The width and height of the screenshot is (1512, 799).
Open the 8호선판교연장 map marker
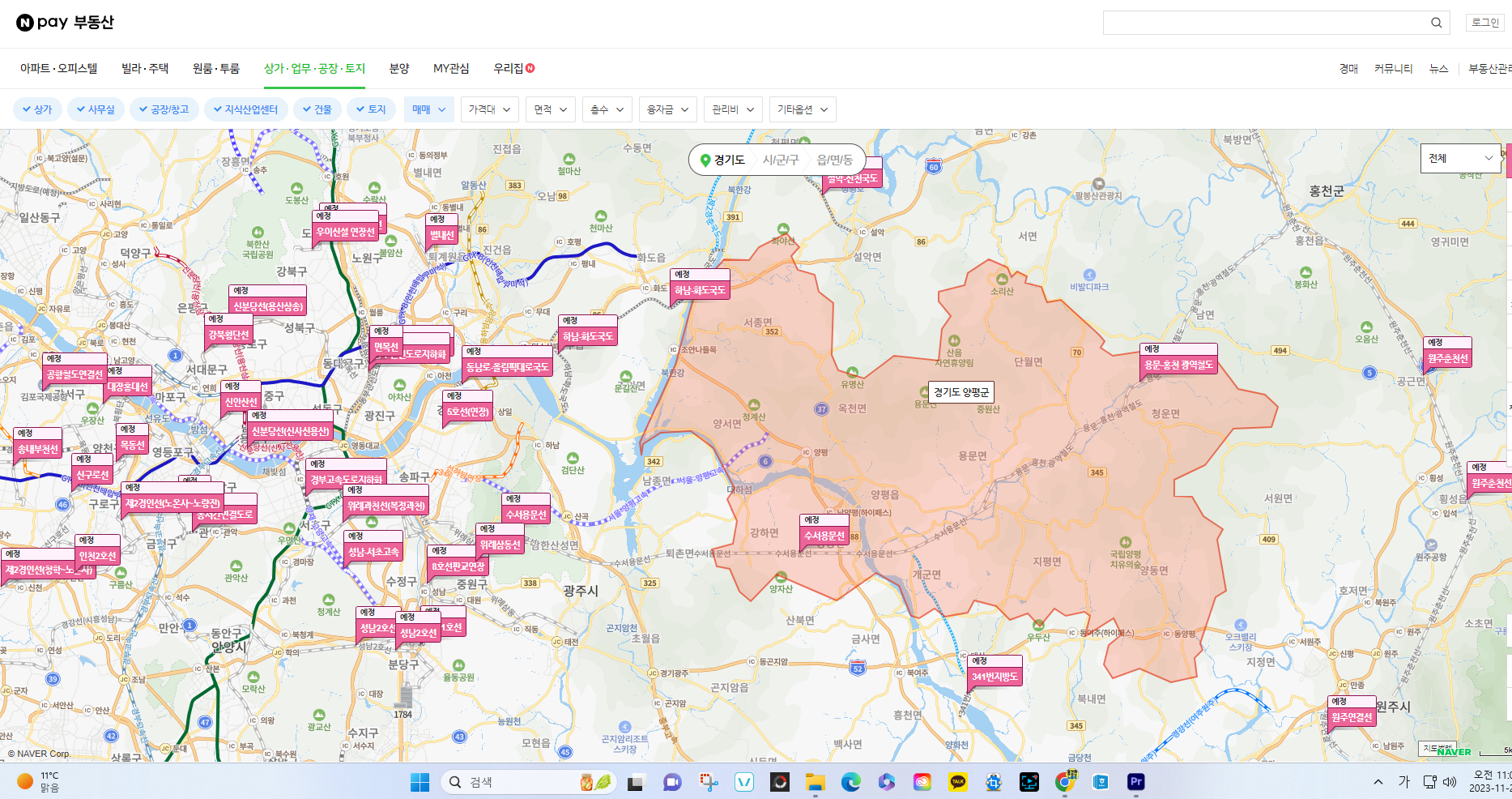point(458,561)
